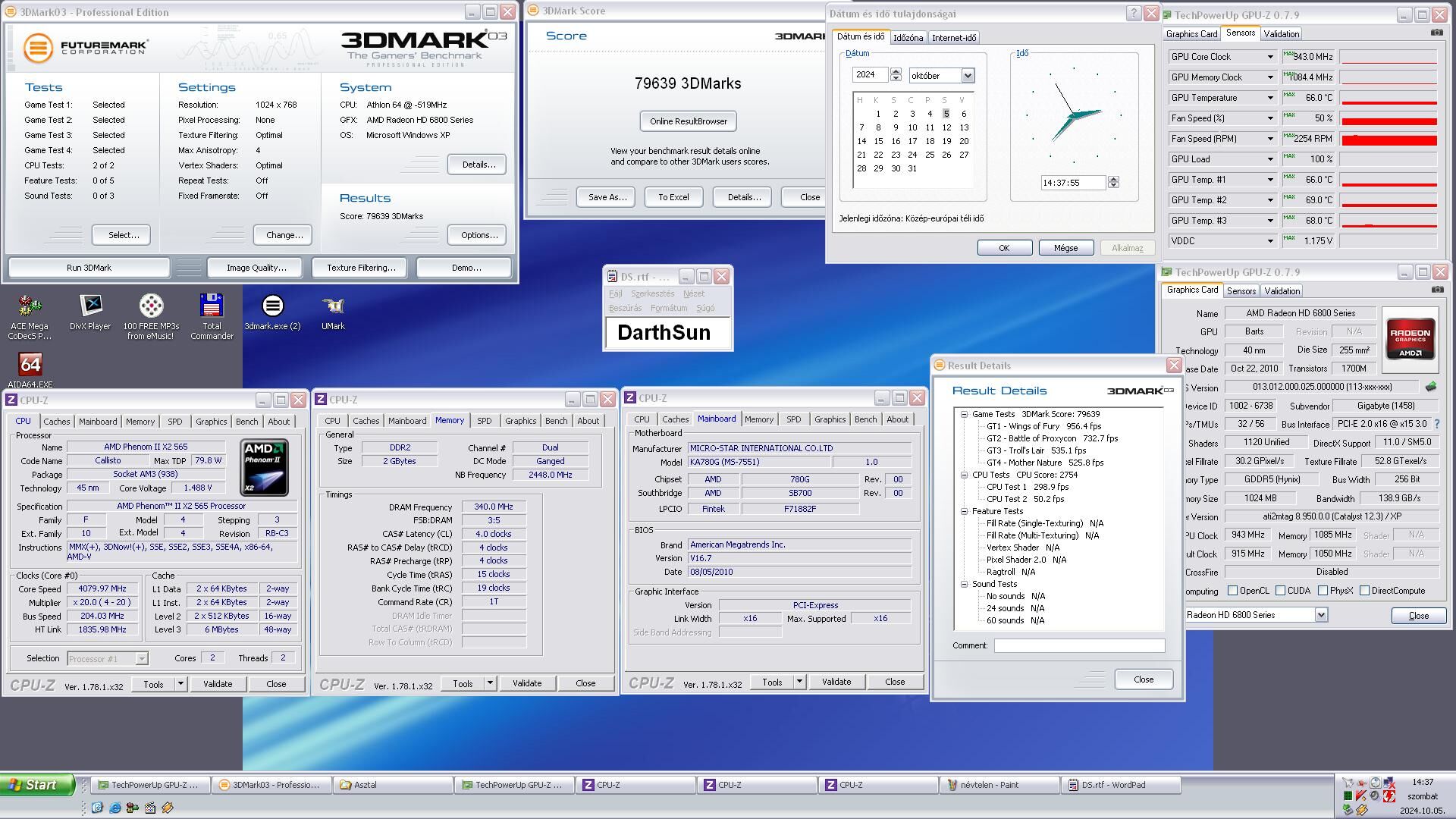Open SPD tab in CPU-Z Memory window

[x=485, y=421]
